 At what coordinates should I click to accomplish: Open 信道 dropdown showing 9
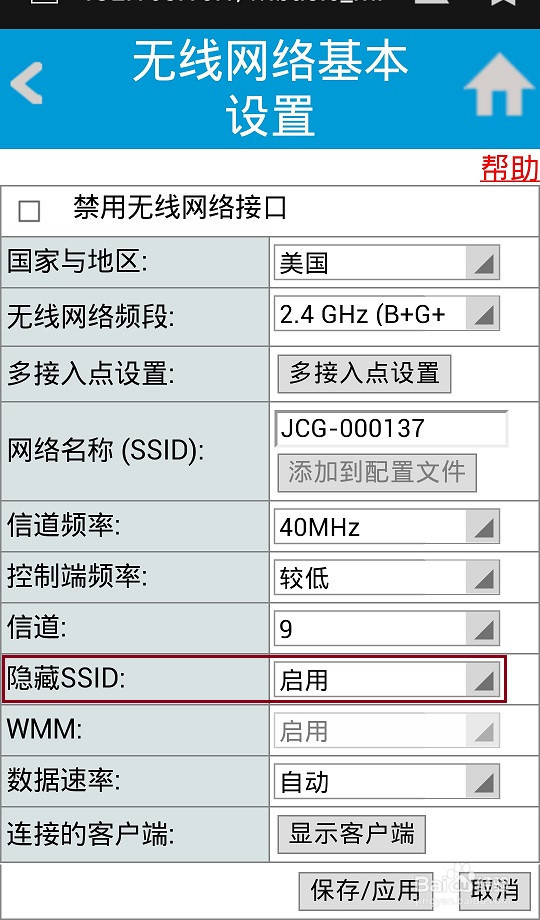click(x=387, y=628)
